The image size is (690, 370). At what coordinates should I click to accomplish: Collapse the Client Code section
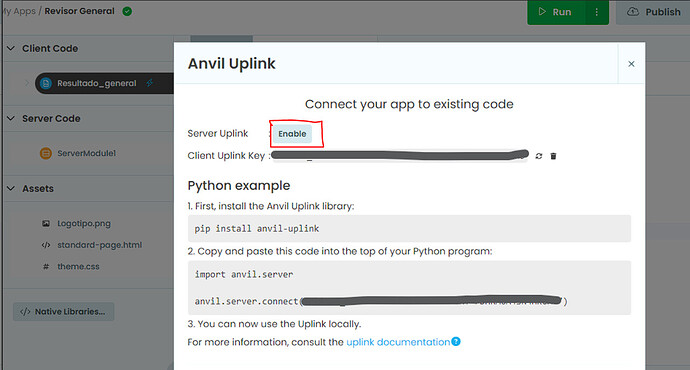click(11, 48)
